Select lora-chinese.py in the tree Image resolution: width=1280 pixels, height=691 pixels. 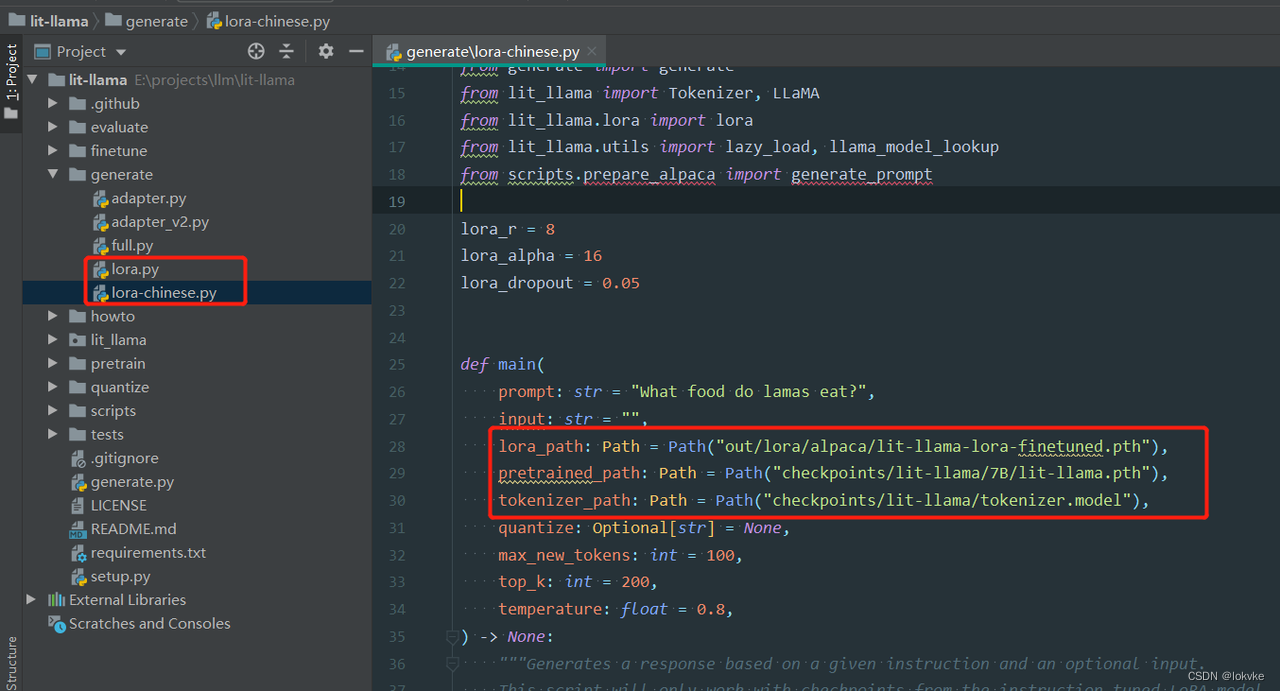tap(164, 293)
